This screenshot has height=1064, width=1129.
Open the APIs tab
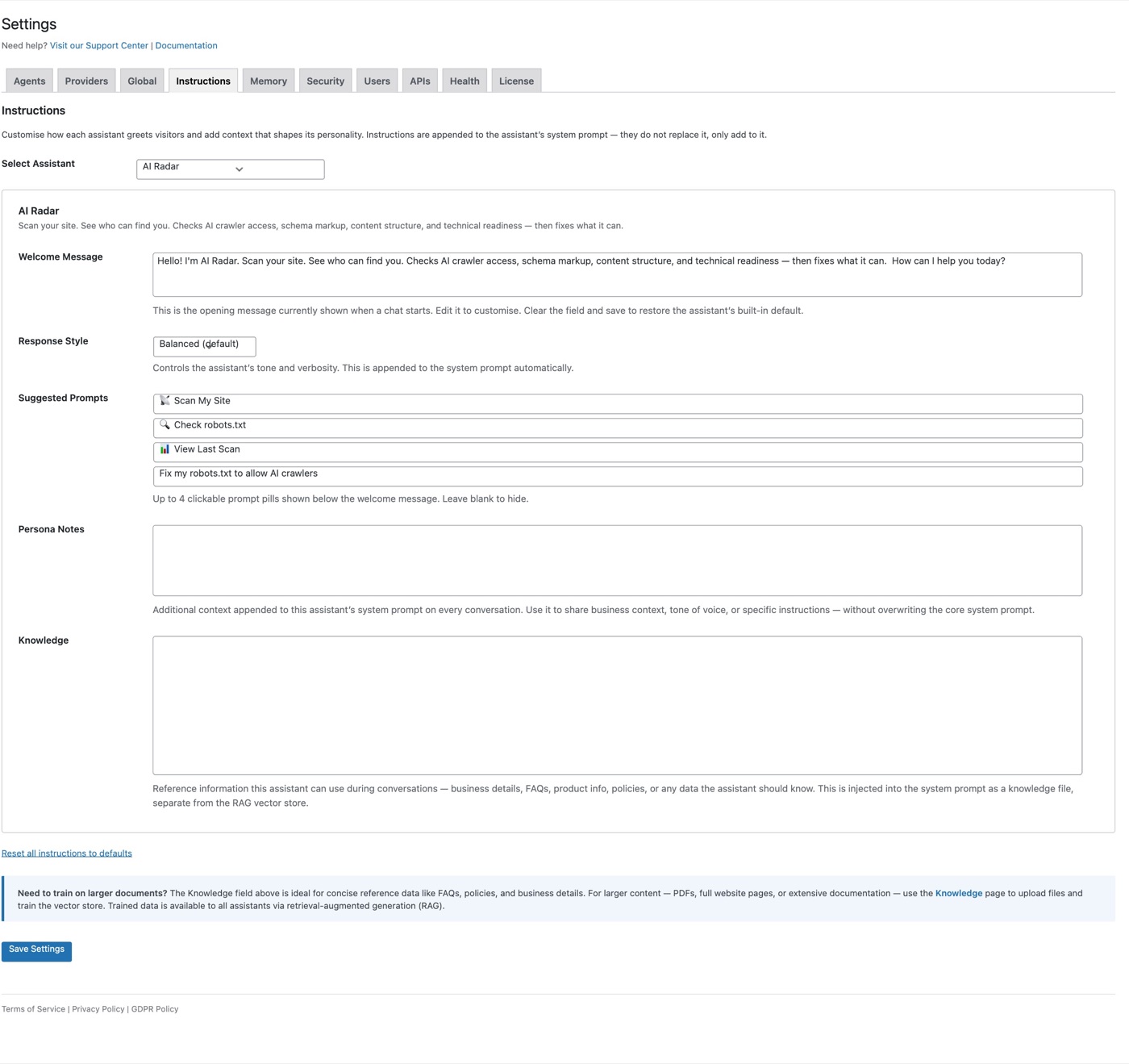click(419, 81)
